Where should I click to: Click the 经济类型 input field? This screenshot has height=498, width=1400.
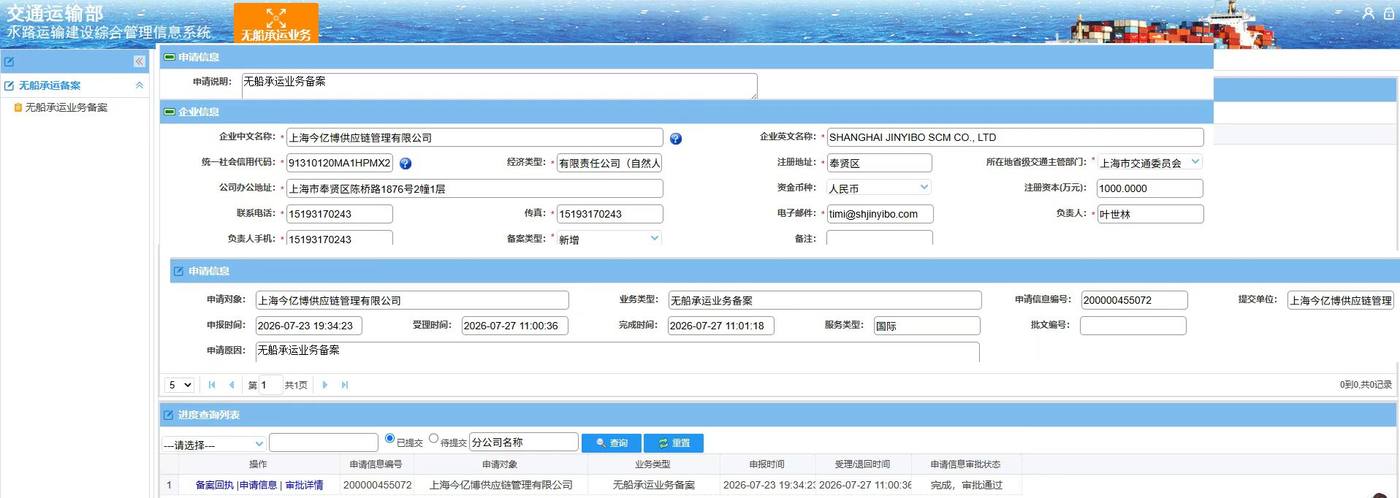(x=610, y=163)
